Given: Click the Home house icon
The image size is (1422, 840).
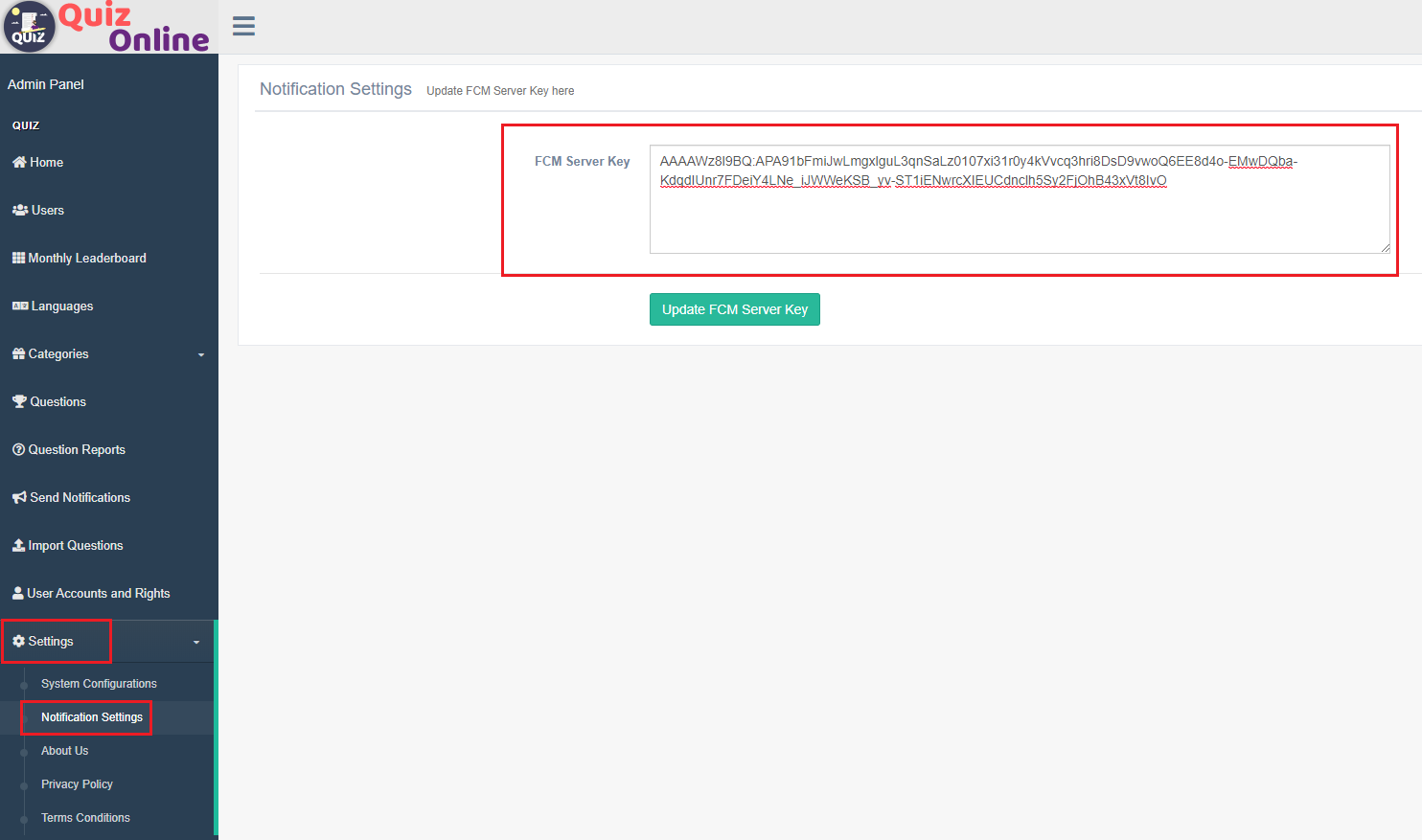Looking at the screenshot, I should (x=19, y=162).
